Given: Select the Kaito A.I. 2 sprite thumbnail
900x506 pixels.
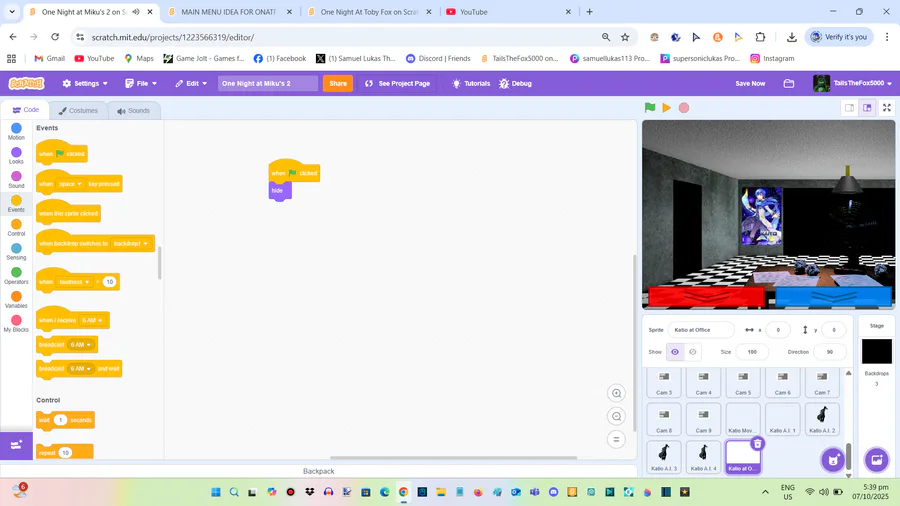Looking at the screenshot, I should click(822, 419).
